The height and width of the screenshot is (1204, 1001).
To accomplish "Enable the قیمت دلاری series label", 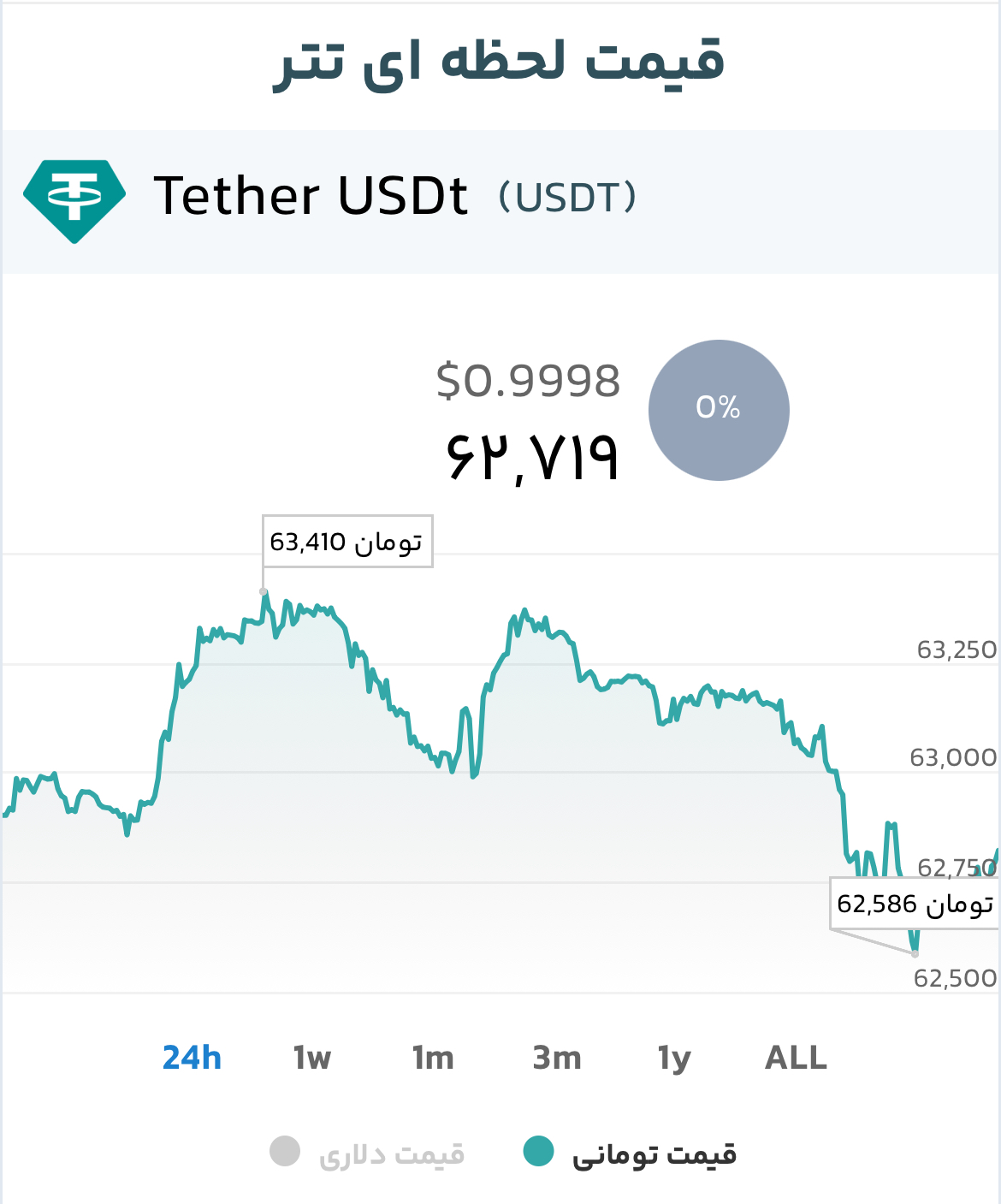I will [392, 1154].
